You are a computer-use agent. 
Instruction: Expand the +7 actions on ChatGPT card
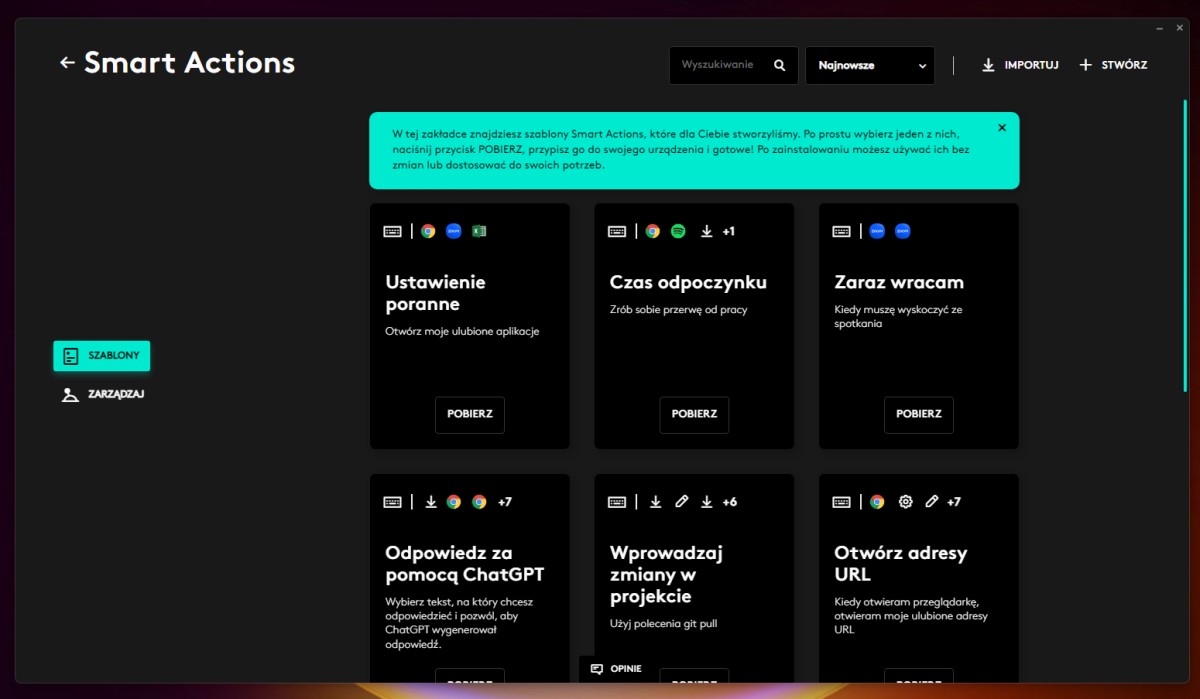[x=504, y=502]
